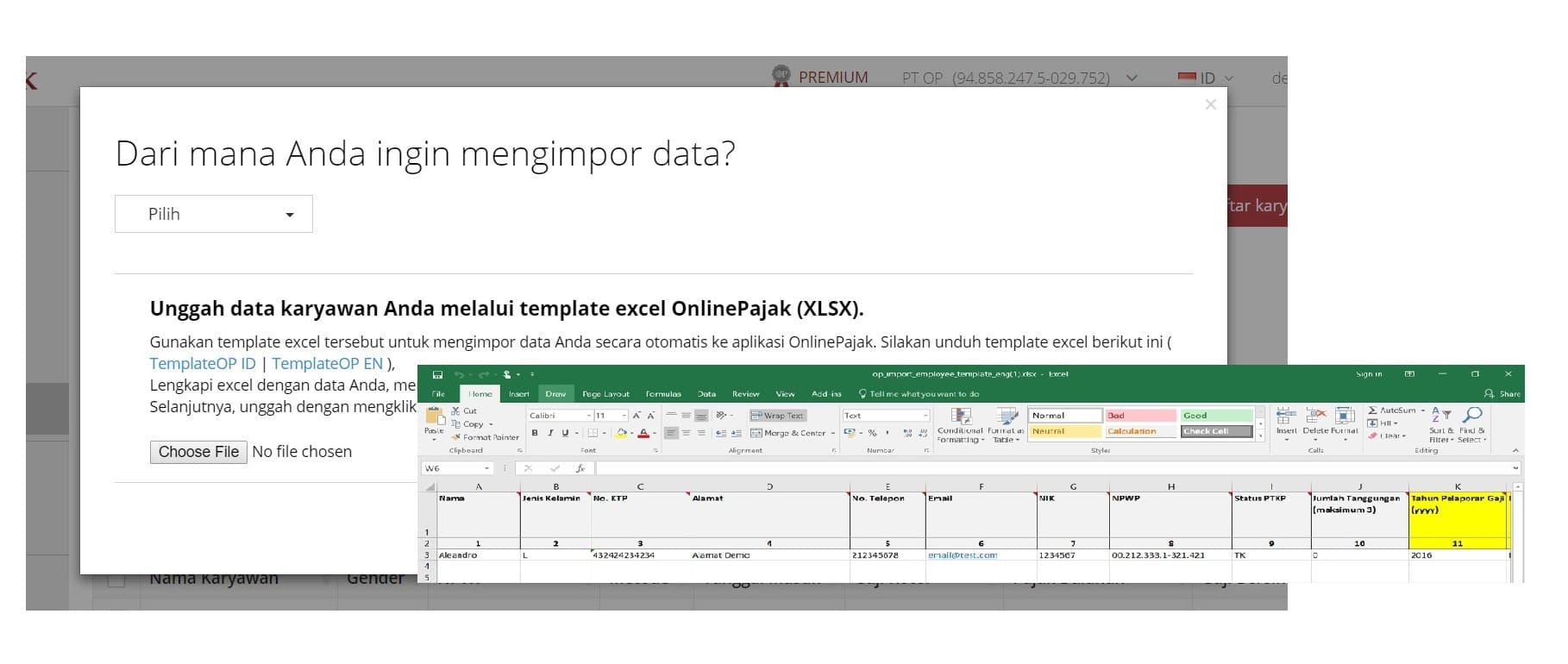Open the W6 Name Box dropdown
This screenshot has width=1568, height=664.
[x=486, y=468]
